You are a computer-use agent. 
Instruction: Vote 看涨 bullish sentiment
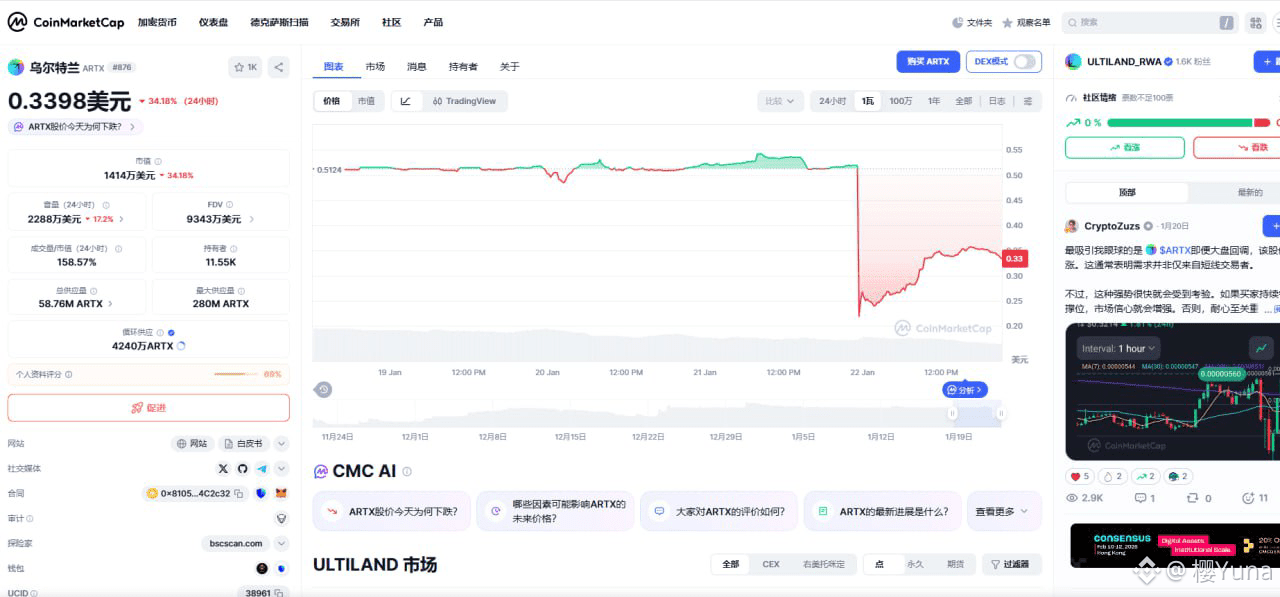point(1124,147)
